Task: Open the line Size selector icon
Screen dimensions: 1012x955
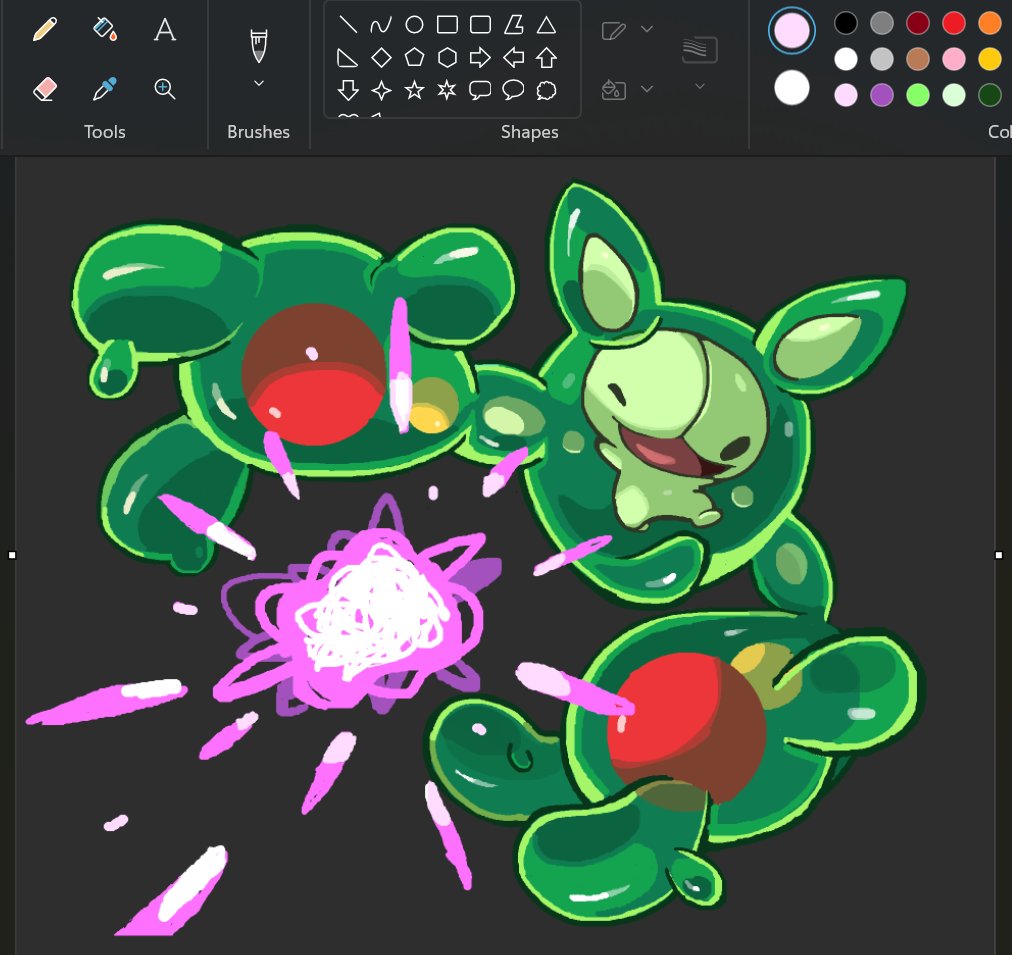Action: [x=700, y=50]
